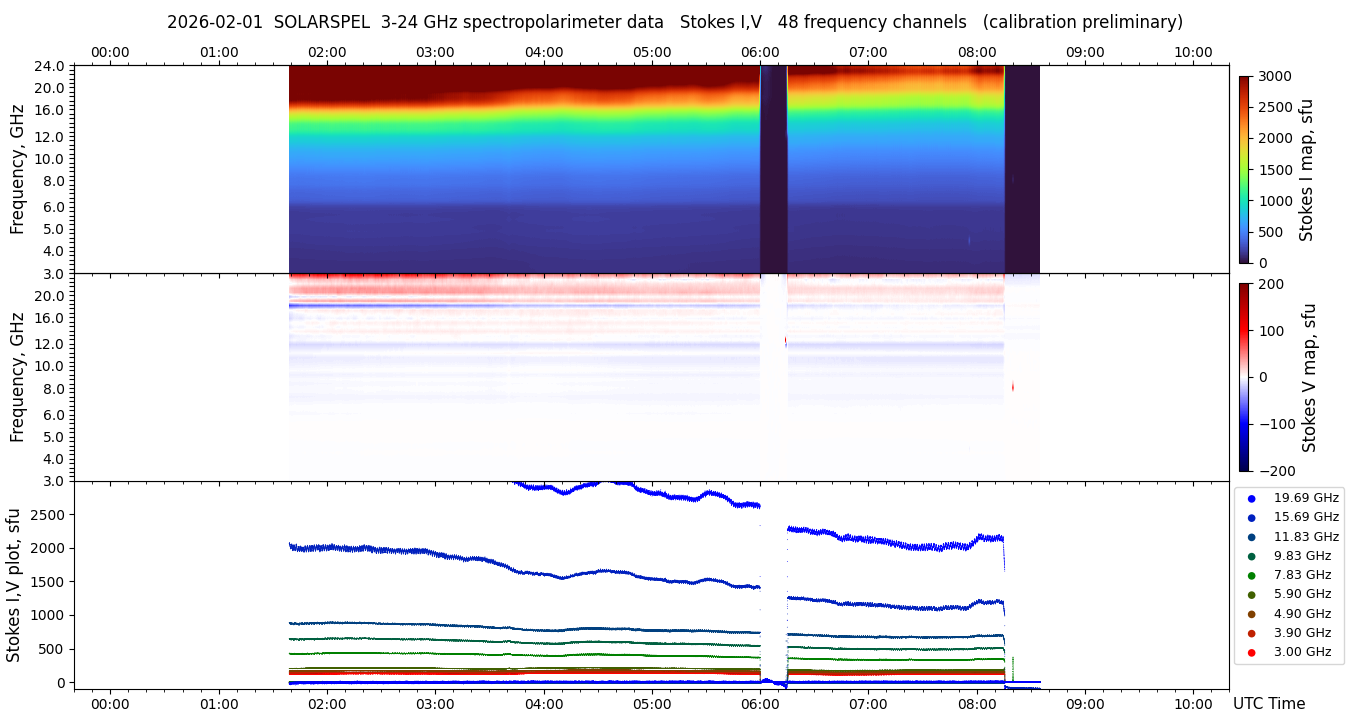Pick the 5.90 GHz legend marker
This screenshot has height=725, width=1350.
tap(1251, 595)
